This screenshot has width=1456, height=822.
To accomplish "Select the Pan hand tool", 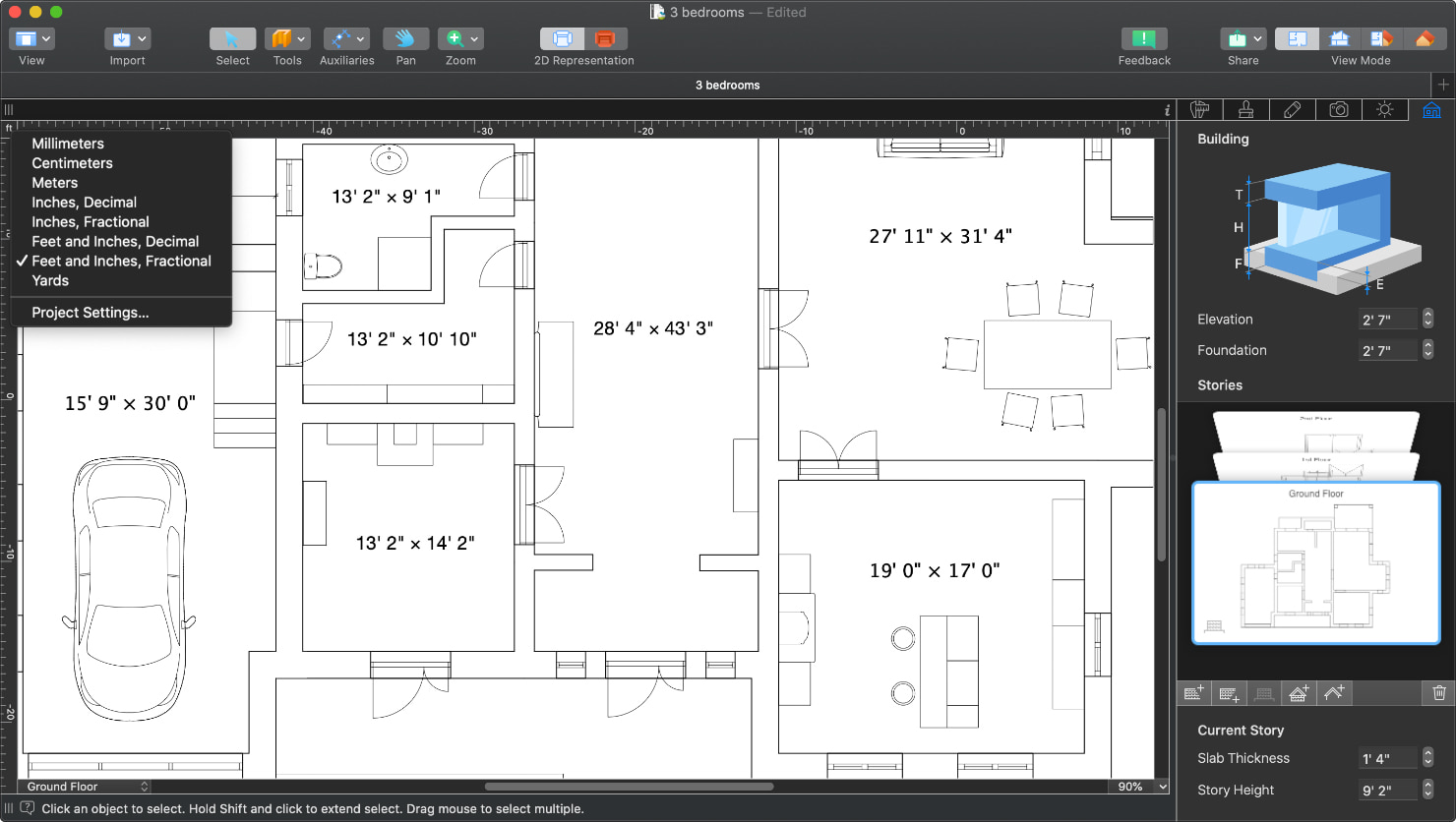I will 405,39.
